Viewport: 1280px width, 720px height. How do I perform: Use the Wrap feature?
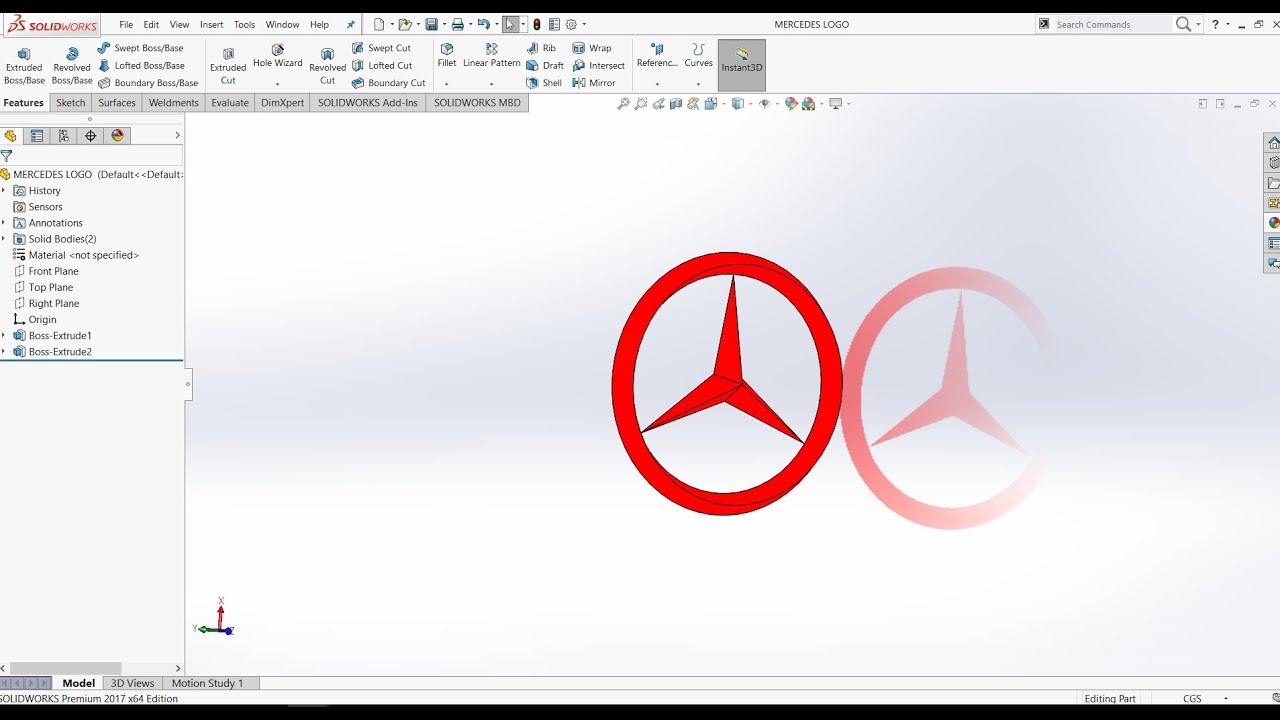[592, 48]
